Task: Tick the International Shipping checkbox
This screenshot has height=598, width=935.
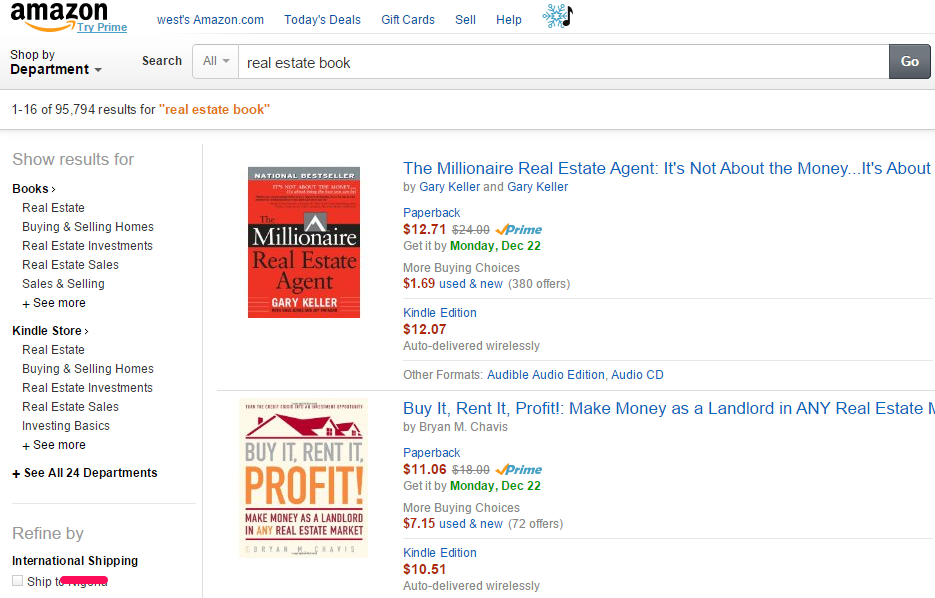Action: (x=17, y=581)
